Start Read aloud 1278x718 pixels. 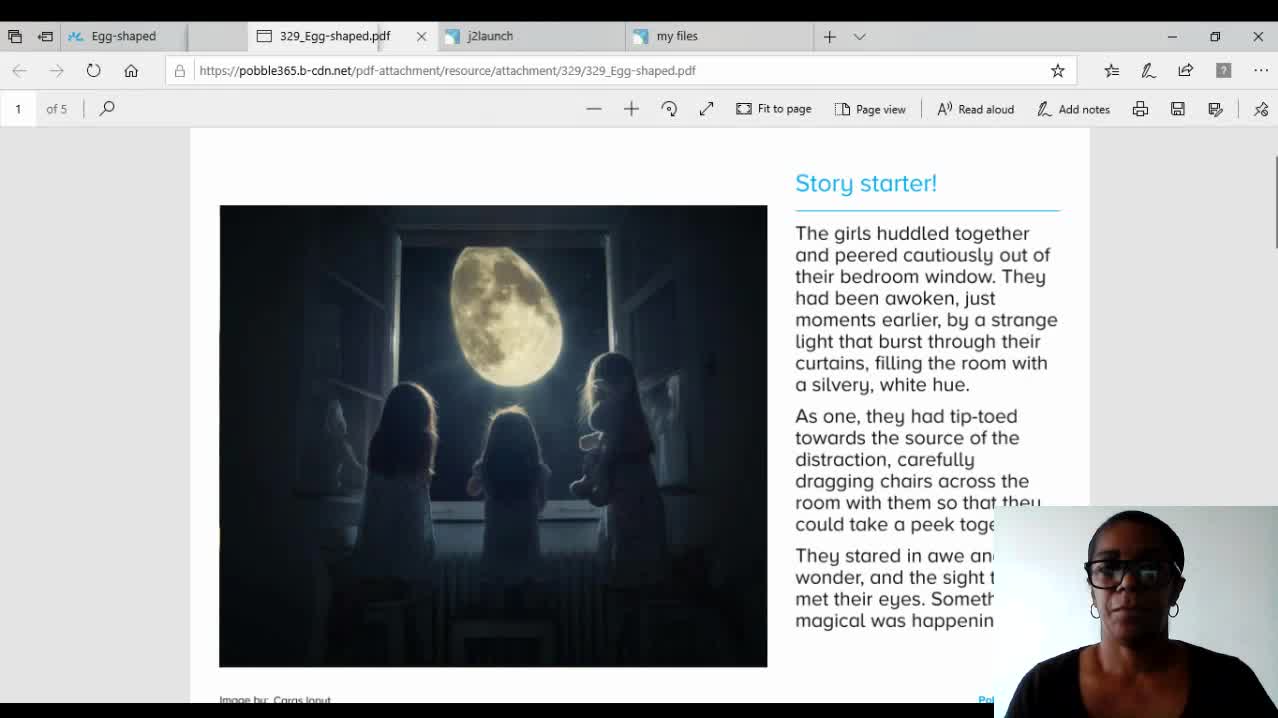[x=975, y=109]
